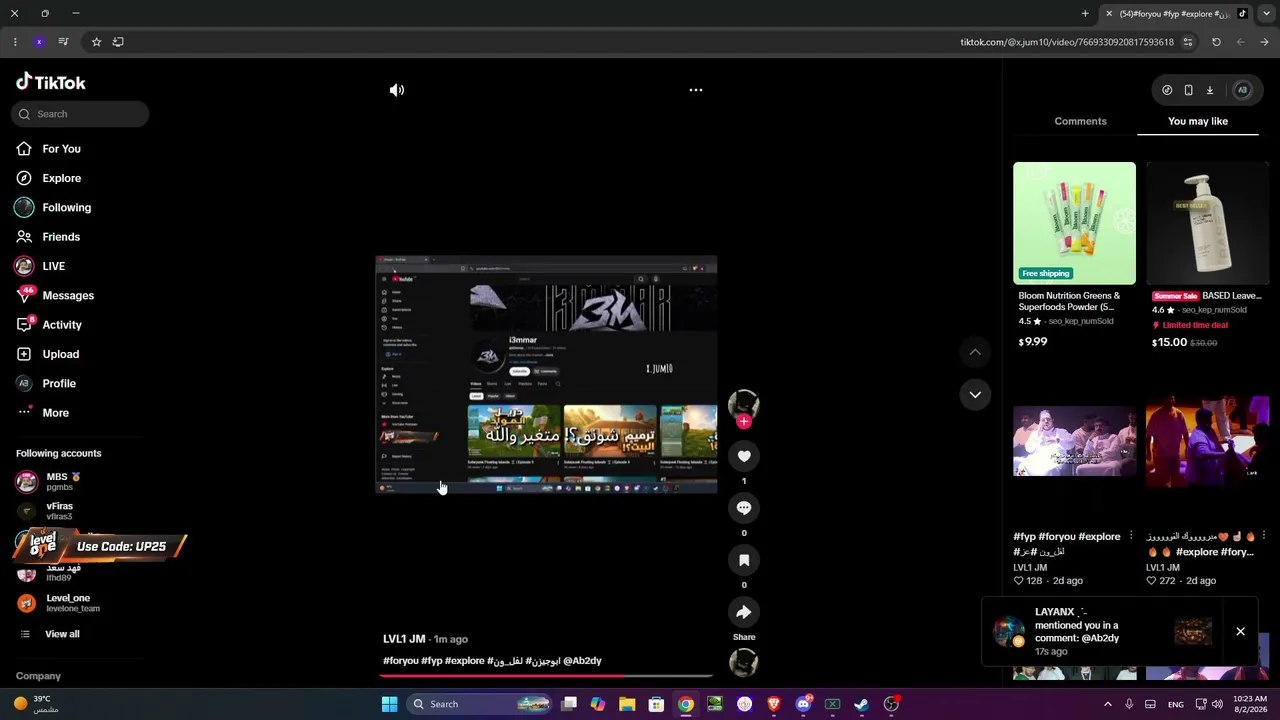
Task: Open the spinning music disc below Share
Action: click(x=744, y=663)
